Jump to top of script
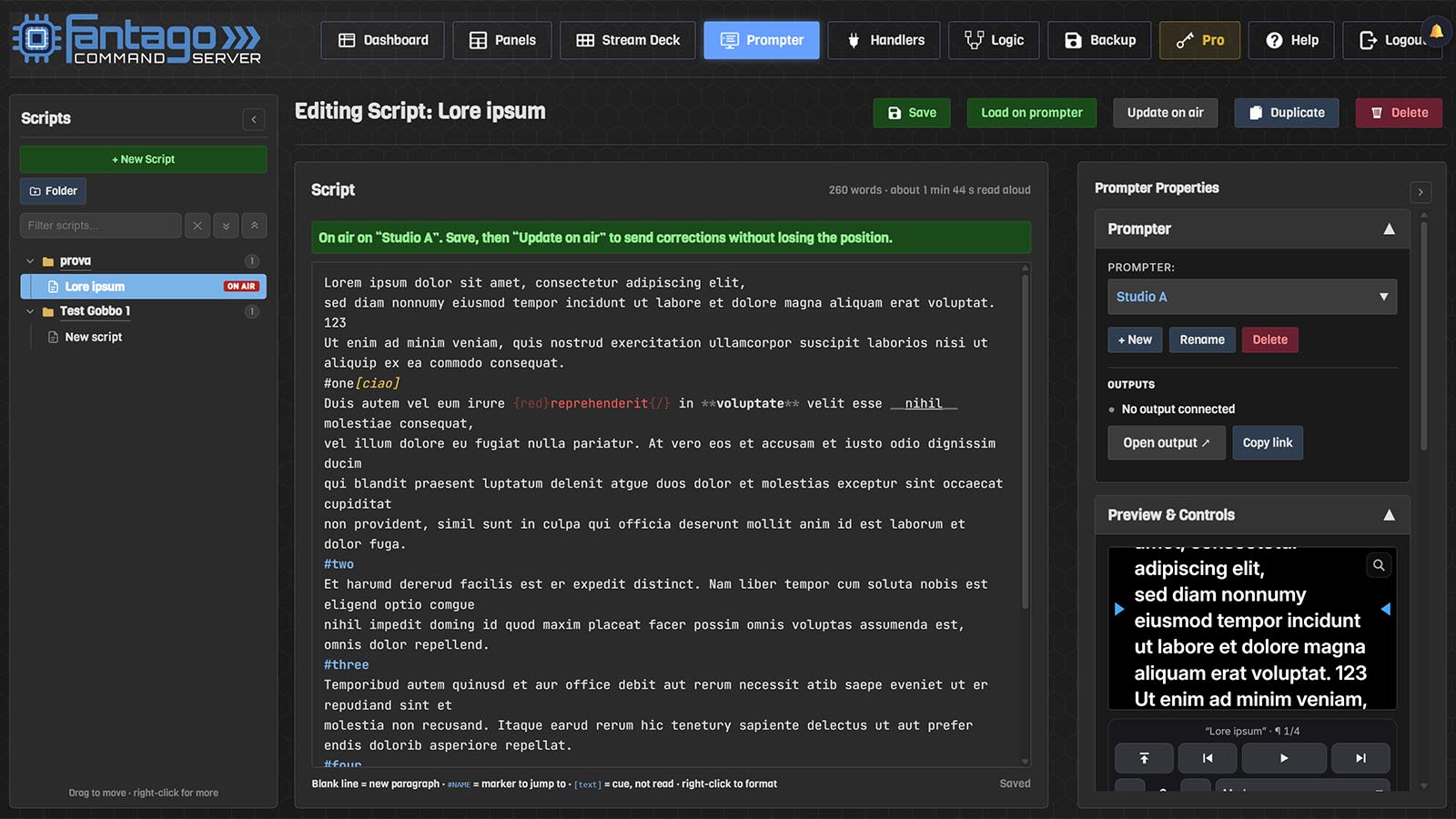1456x819 pixels. pos(1144,758)
